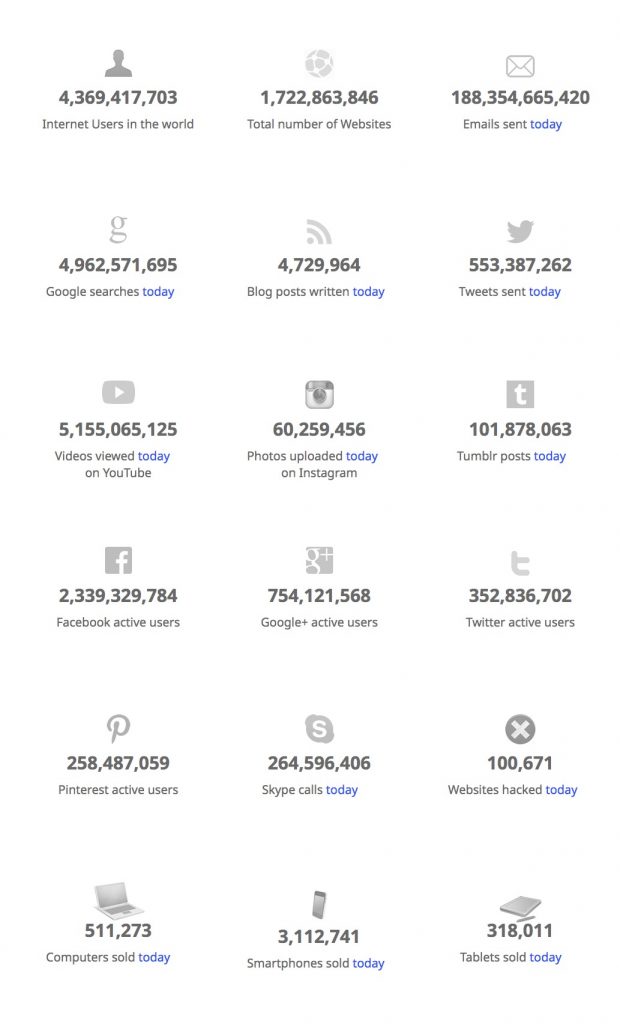
Task: Click the globe icon for Total Websites
Action: click(319, 63)
